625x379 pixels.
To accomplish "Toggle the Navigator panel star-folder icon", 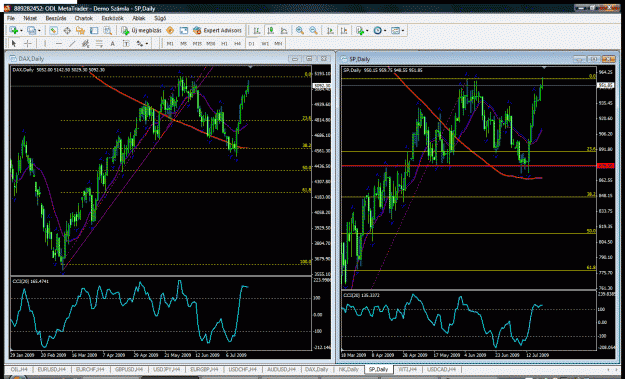I will coord(81,30).
